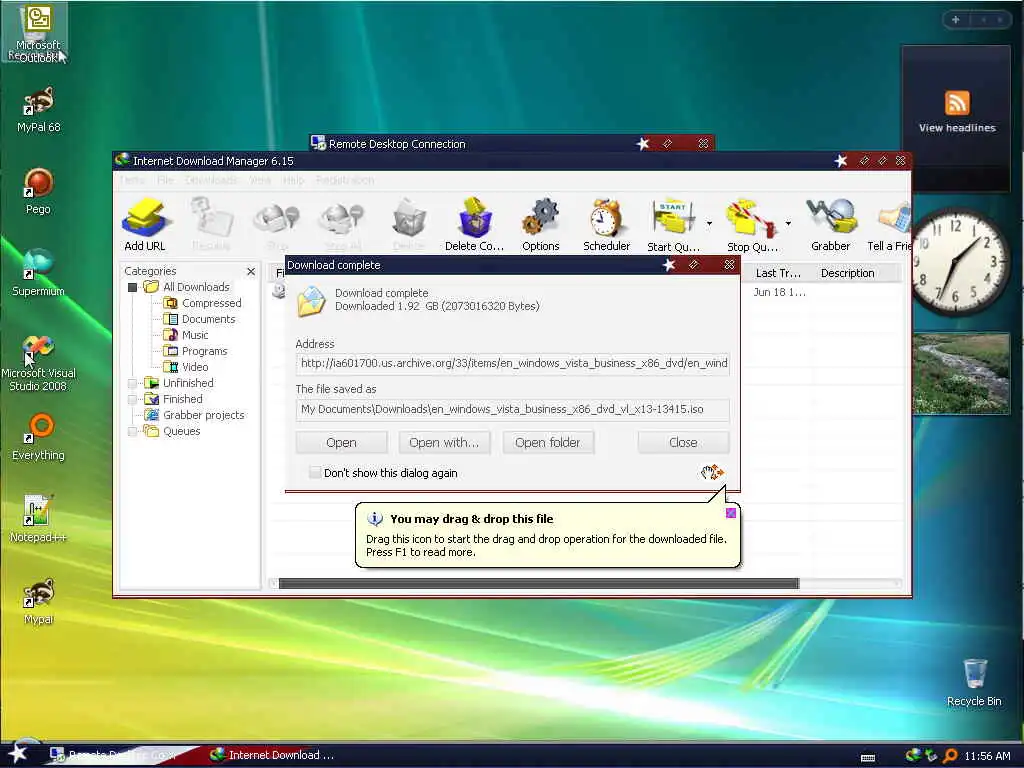This screenshot has height=768, width=1024.
Task: Click the Last Try column header
Action: click(x=777, y=273)
